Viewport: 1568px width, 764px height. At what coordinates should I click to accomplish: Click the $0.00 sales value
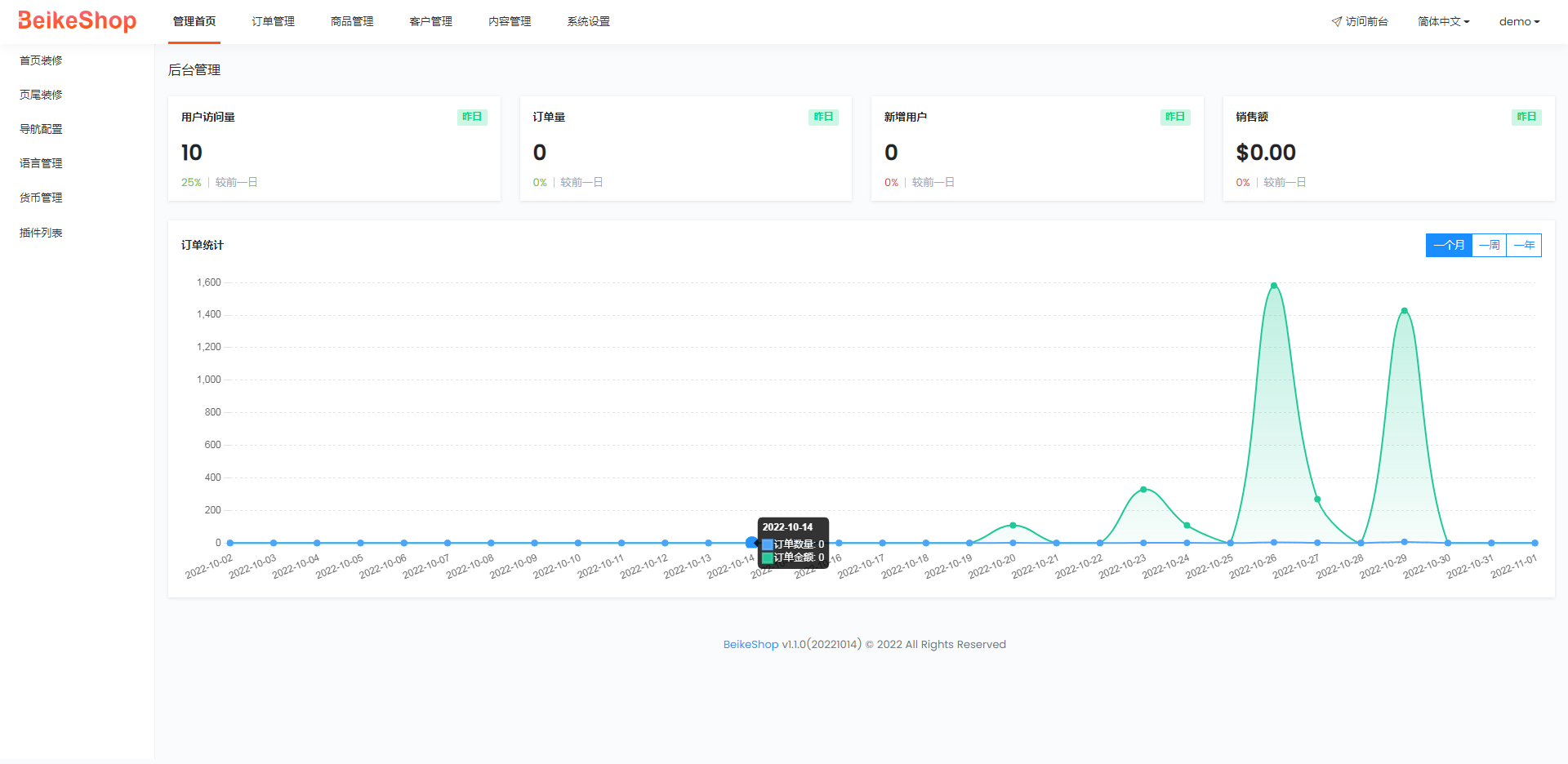pyautogui.click(x=1266, y=153)
